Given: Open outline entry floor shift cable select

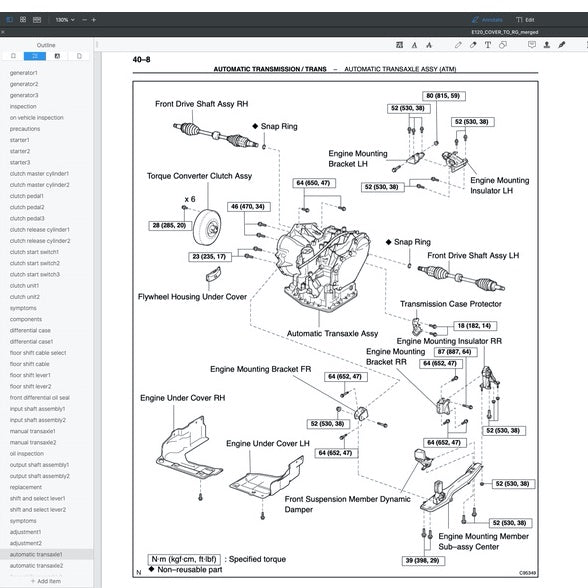Looking at the screenshot, I should 38,353.
